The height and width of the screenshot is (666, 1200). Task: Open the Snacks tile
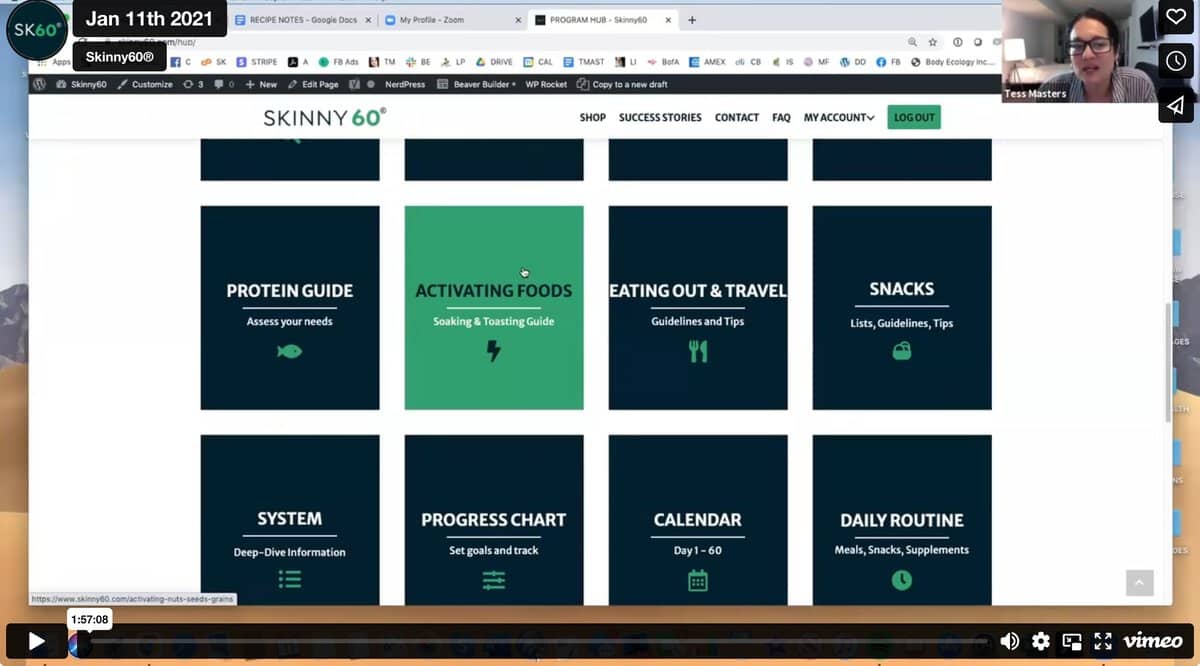[x=902, y=308]
